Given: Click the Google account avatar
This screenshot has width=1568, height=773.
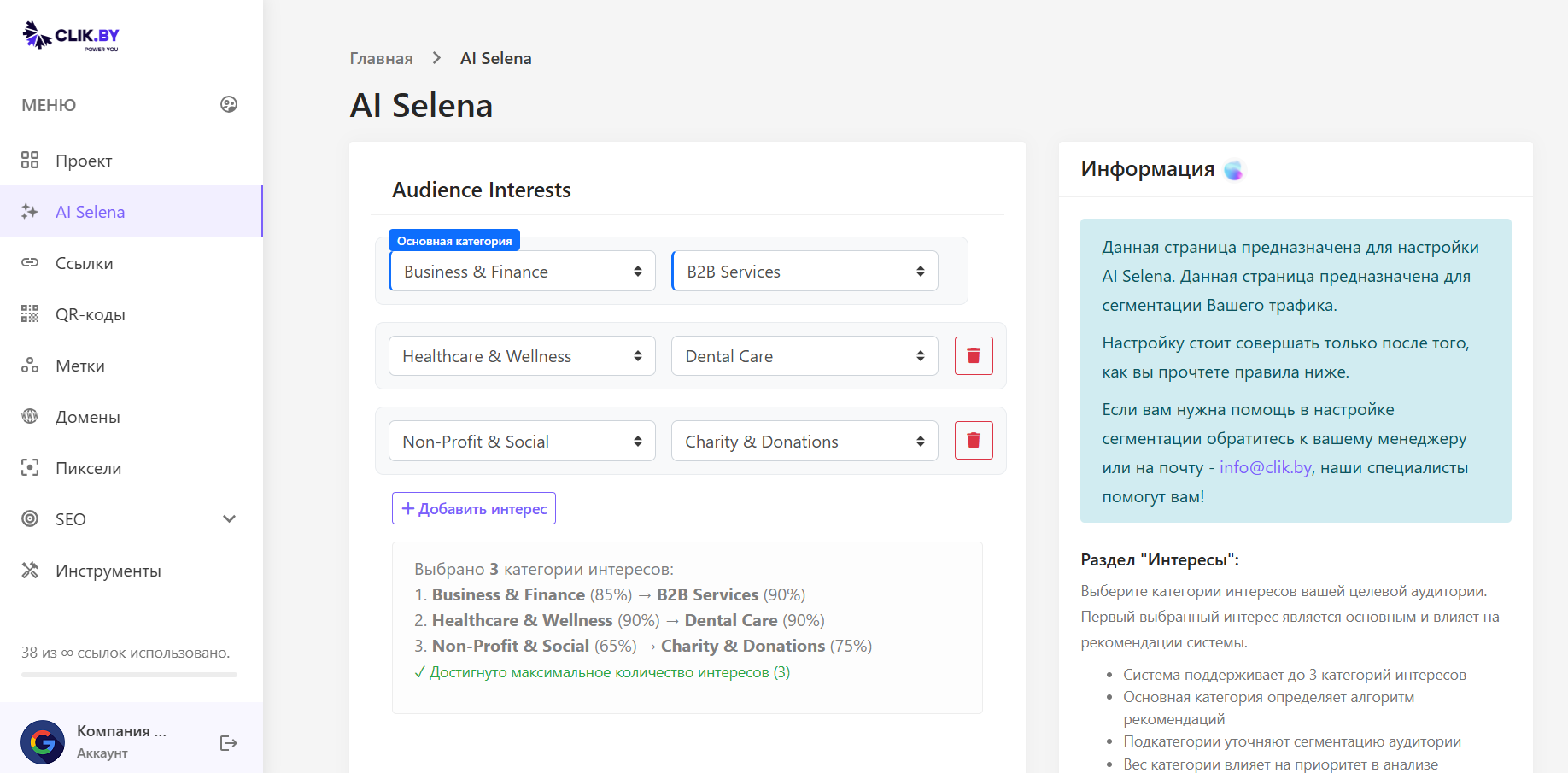Looking at the screenshot, I should [43, 742].
